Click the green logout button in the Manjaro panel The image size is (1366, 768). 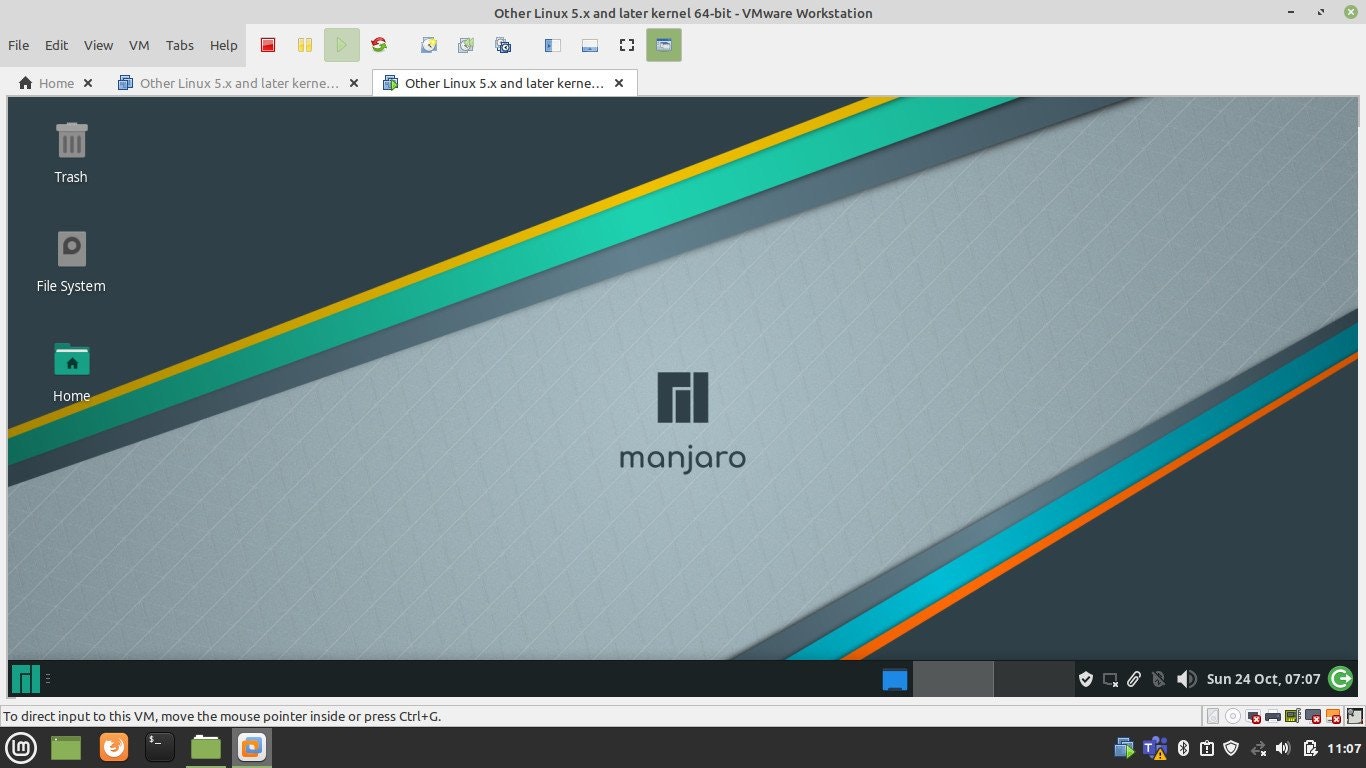coord(1341,679)
